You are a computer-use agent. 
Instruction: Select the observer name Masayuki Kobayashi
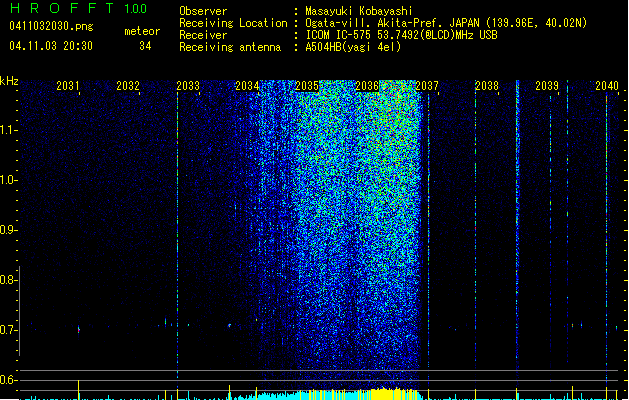(359, 11)
